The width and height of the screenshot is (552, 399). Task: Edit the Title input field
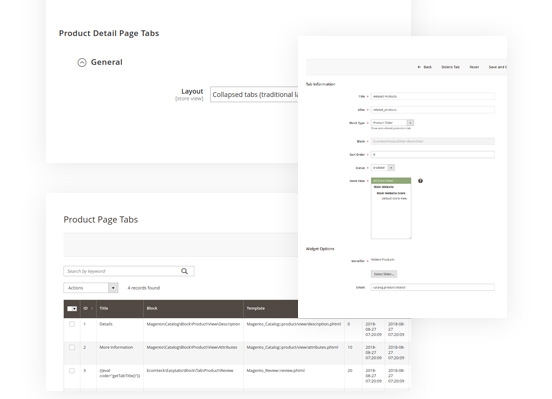click(433, 96)
